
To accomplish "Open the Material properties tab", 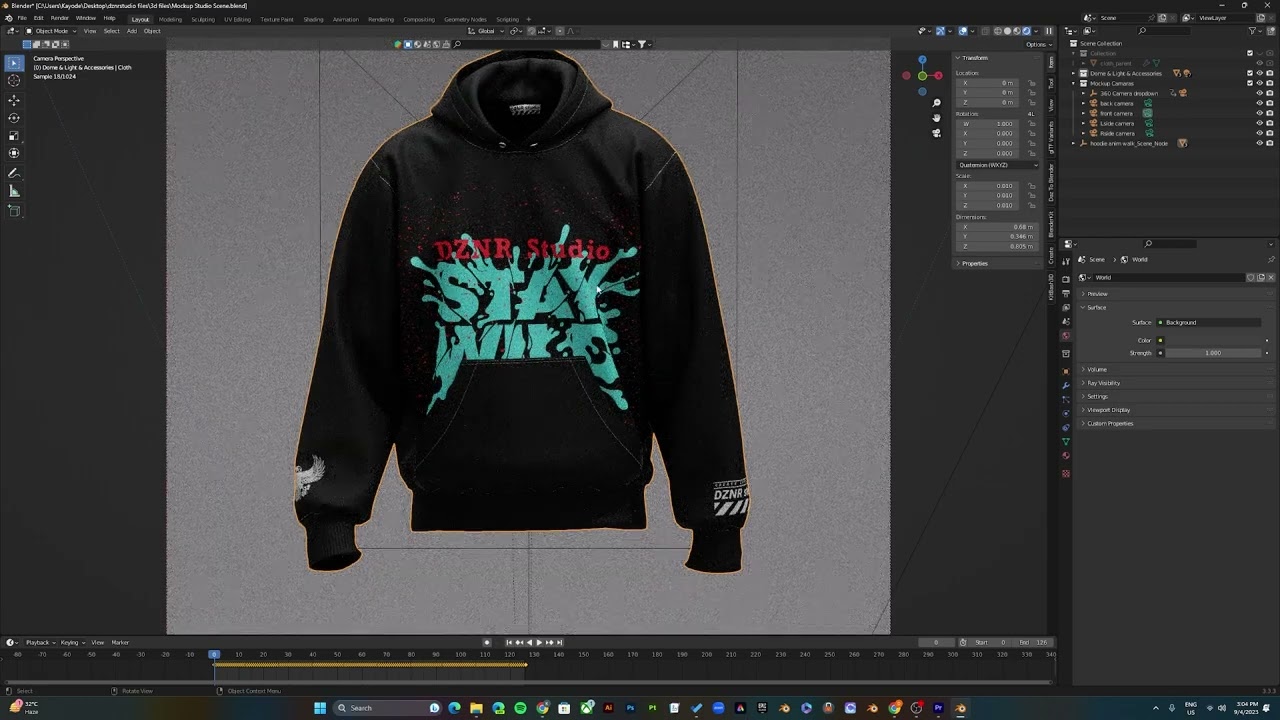I will 1066,456.
